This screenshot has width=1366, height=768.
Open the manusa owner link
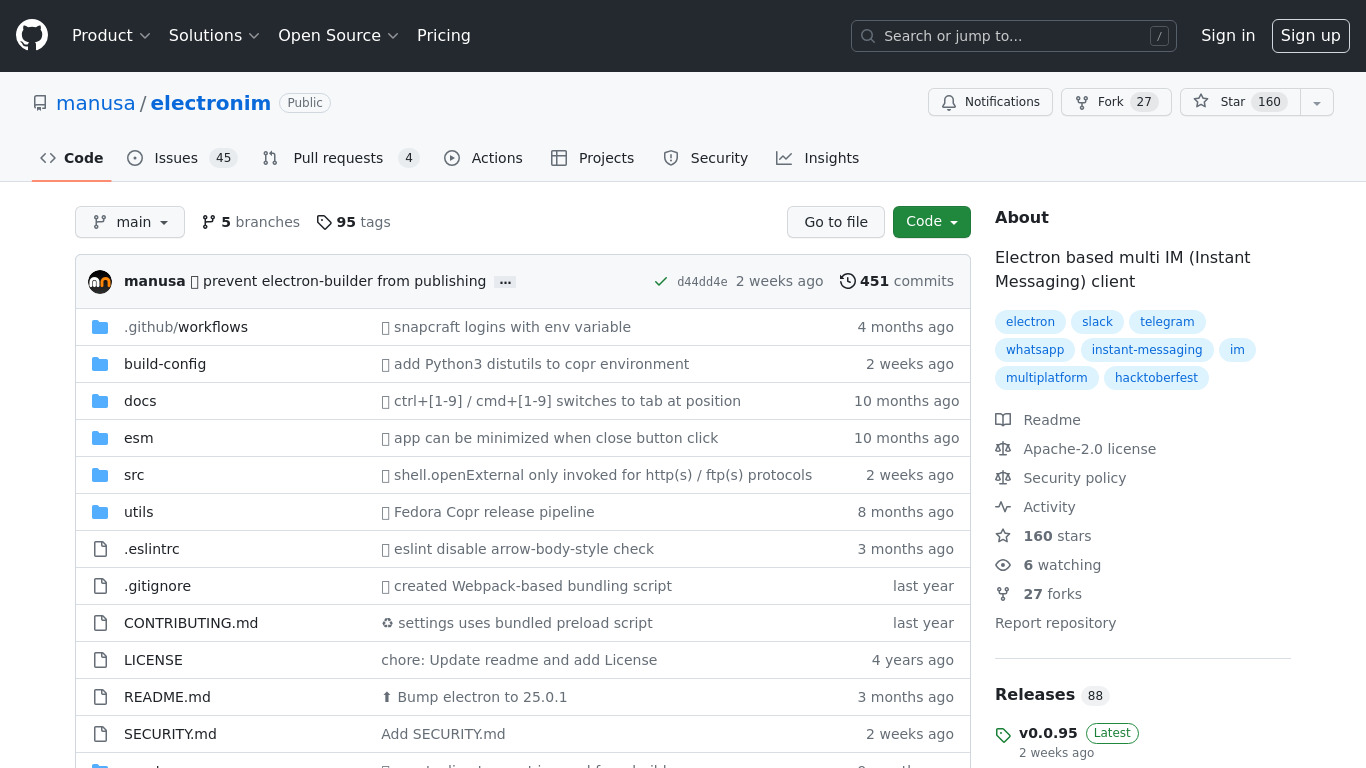click(x=96, y=103)
